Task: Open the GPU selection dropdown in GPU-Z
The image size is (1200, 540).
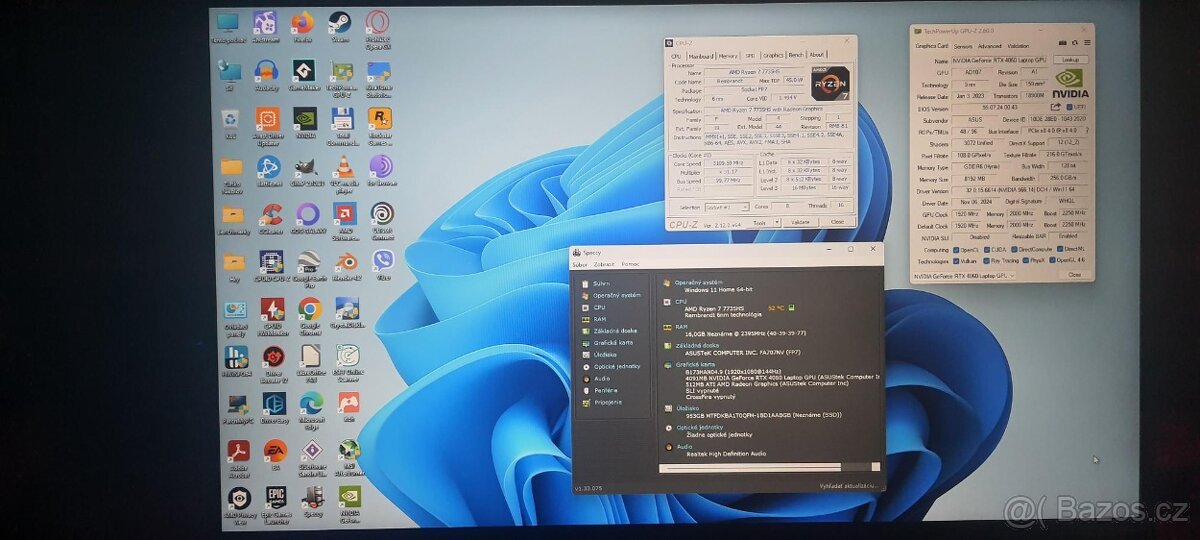Action: pos(964,275)
